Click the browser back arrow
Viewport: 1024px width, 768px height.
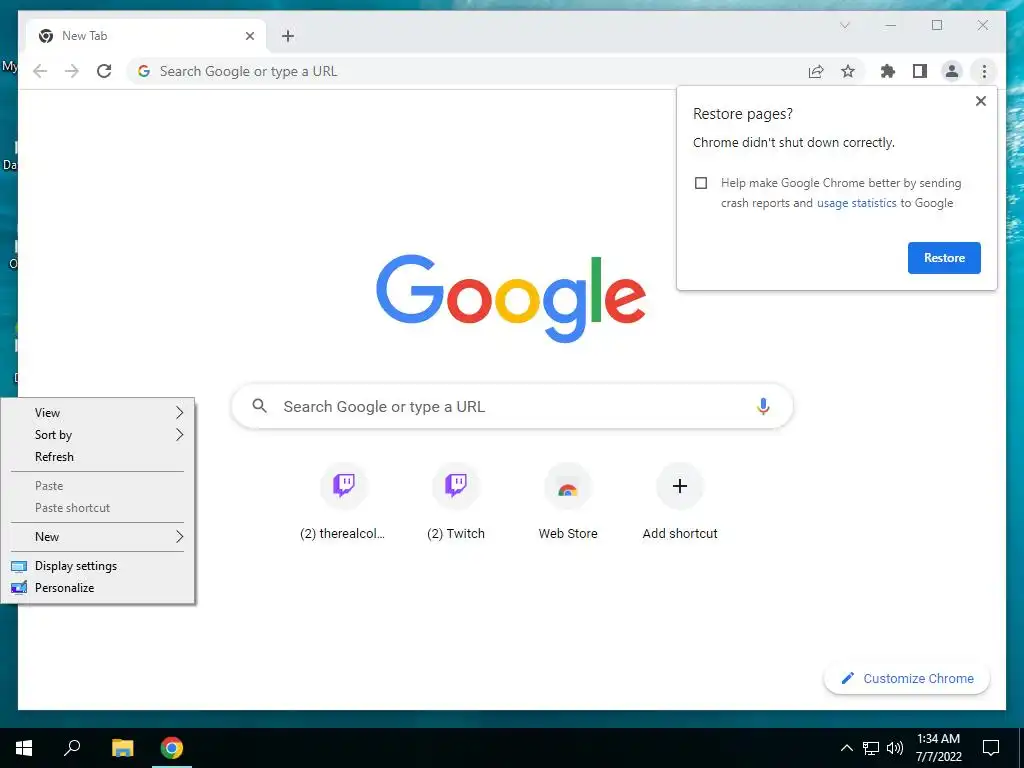(40, 71)
